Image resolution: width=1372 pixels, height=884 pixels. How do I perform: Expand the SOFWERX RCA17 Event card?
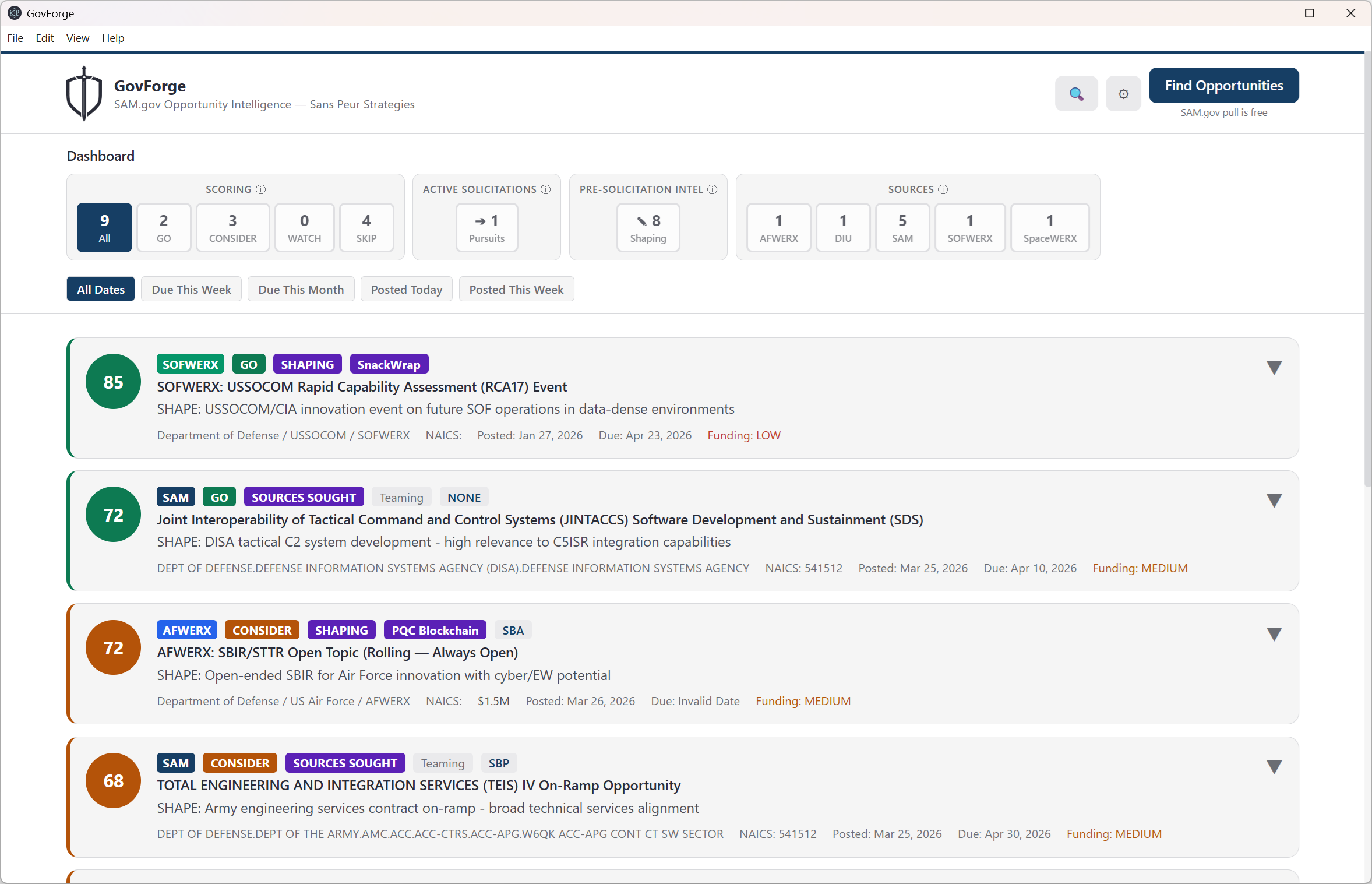(1274, 368)
